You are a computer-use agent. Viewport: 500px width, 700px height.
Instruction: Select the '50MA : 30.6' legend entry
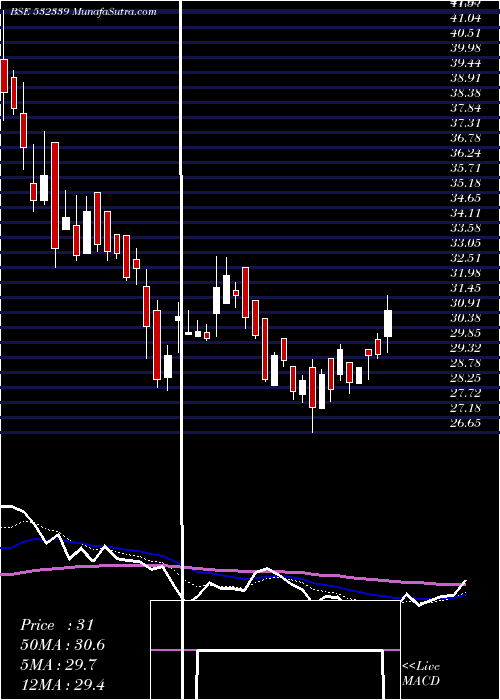pyautogui.click(x=62, y=645)
